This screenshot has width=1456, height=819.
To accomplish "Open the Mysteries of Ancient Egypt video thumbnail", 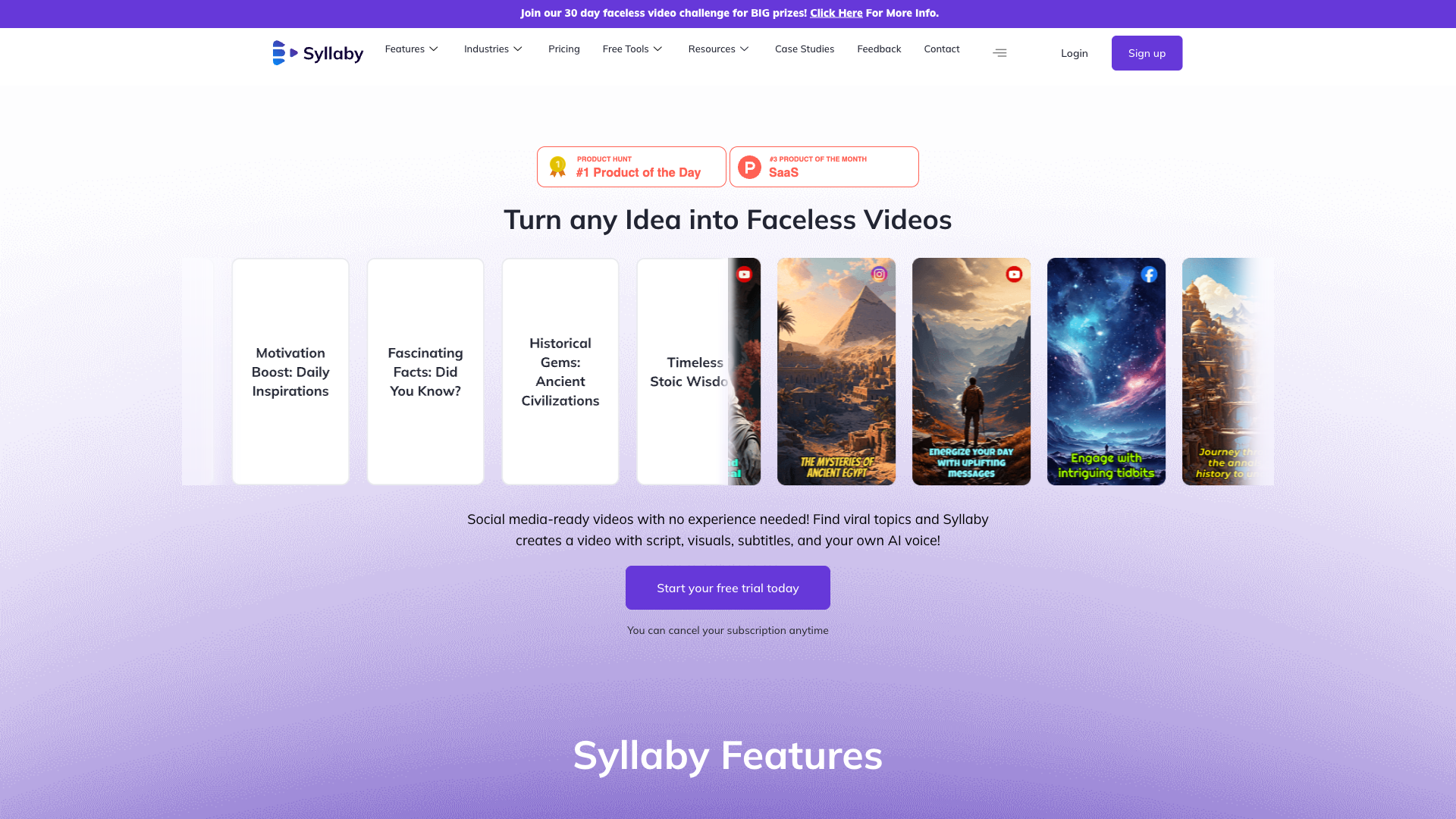I will tap(836, 372).
